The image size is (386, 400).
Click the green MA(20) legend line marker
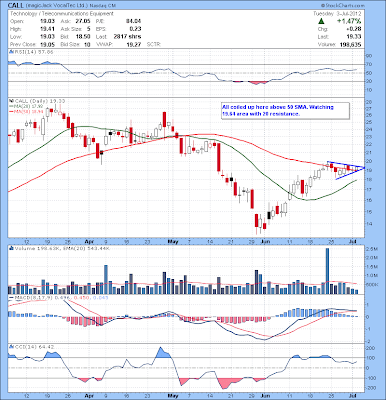10,106
